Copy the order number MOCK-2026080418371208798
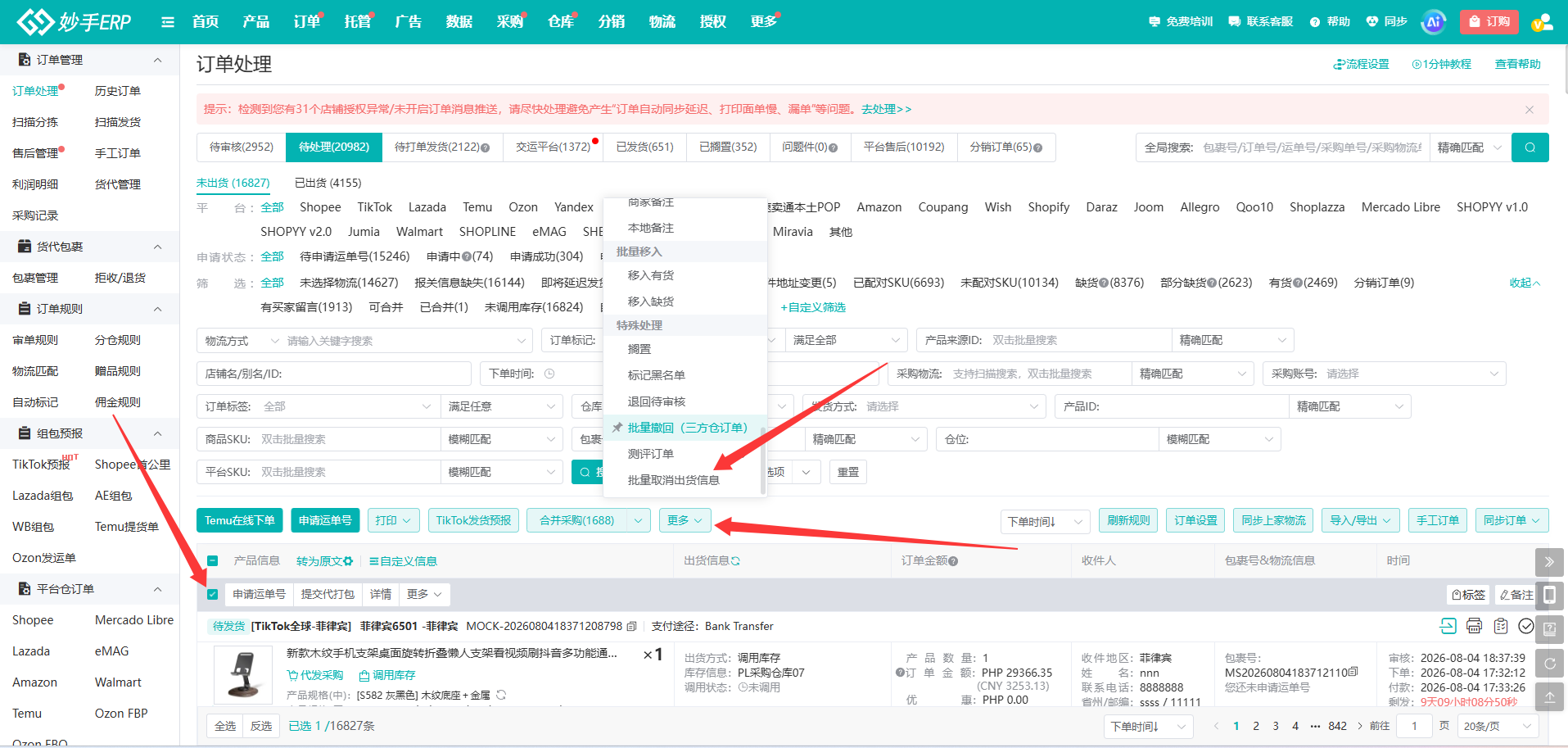 point(631,627)
